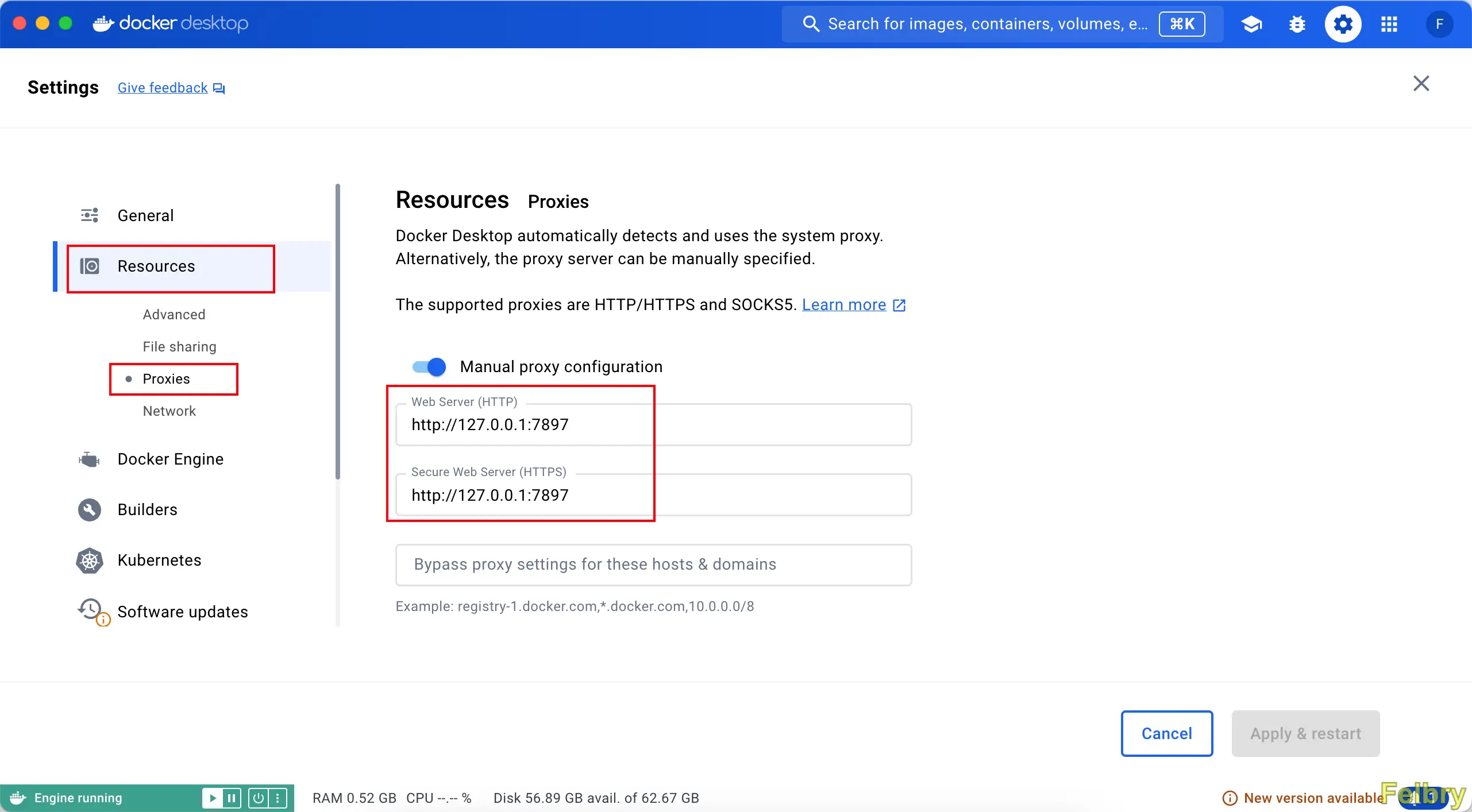
Task: Click the ⌘K shortcut badge
Action: pyautogui.click(x=1182, y=24)
